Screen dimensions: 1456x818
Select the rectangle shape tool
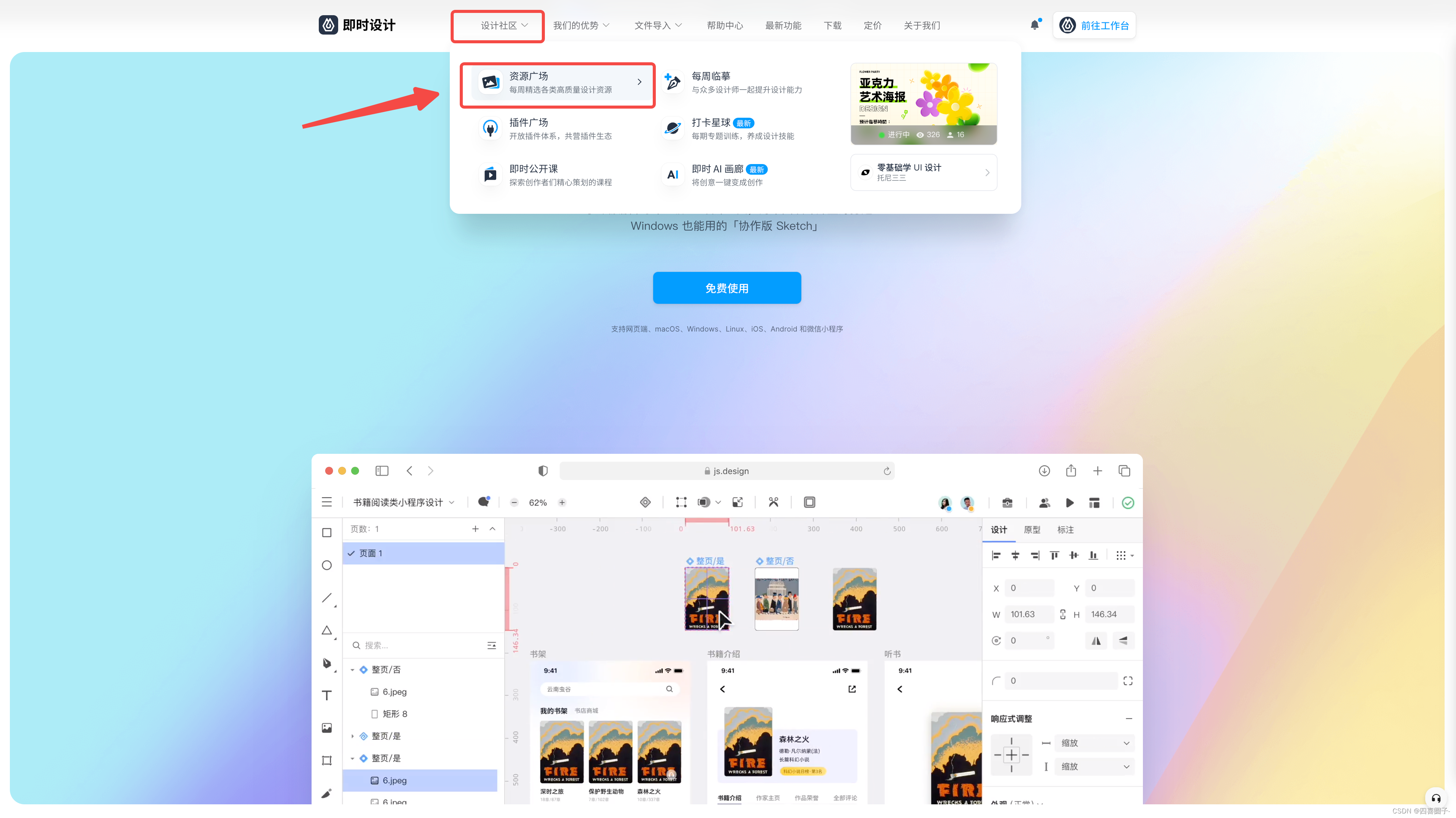pyautogui.click(x=327, y=533)
